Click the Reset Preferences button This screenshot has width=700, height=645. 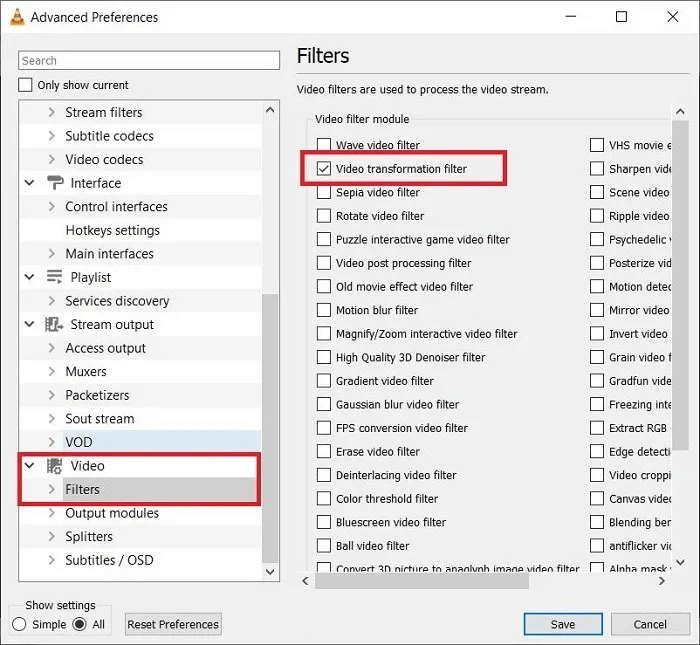coord(173,624)
